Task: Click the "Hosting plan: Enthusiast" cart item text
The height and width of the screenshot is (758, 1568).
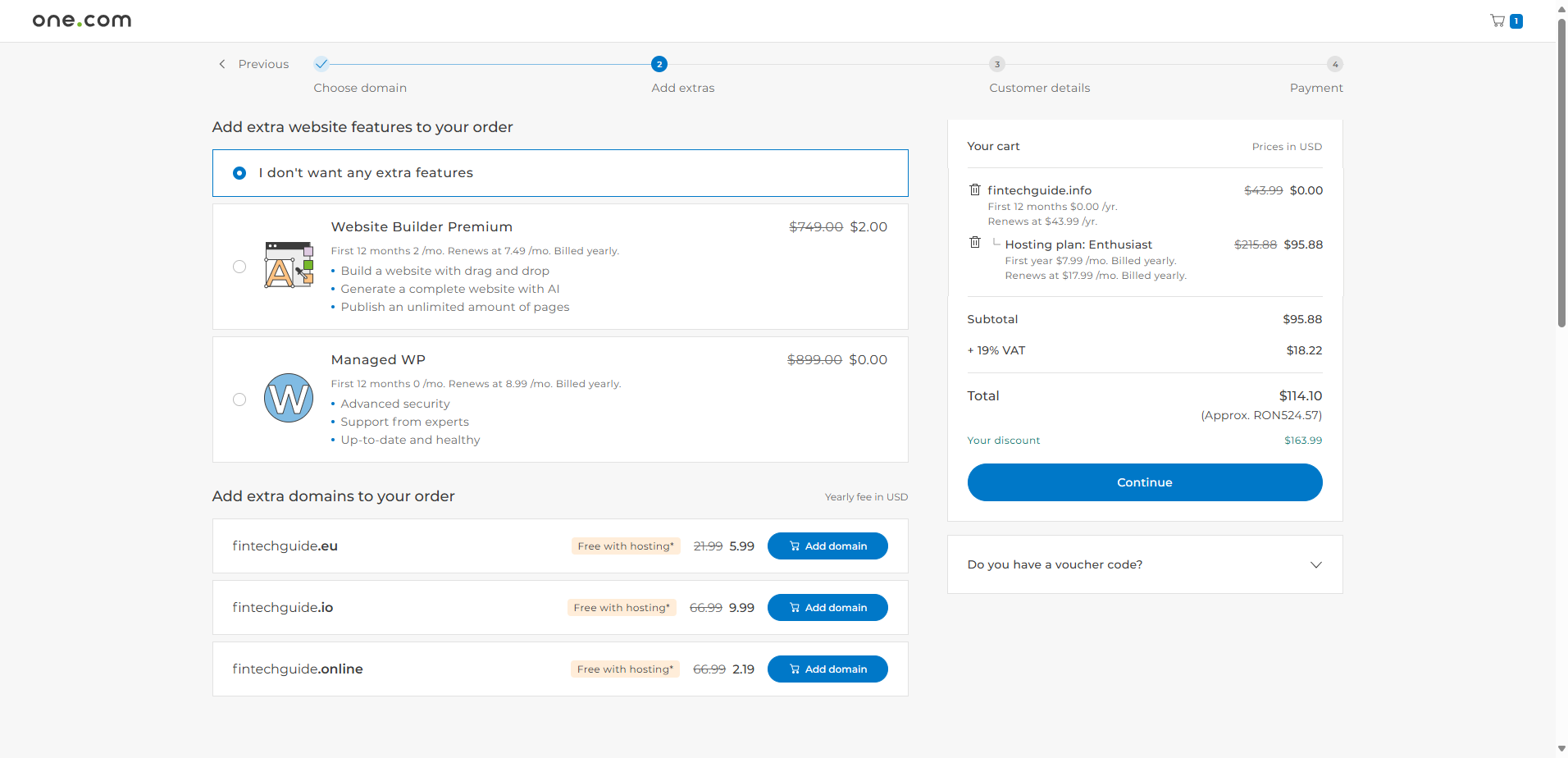Action: (x=1078, y=244)
